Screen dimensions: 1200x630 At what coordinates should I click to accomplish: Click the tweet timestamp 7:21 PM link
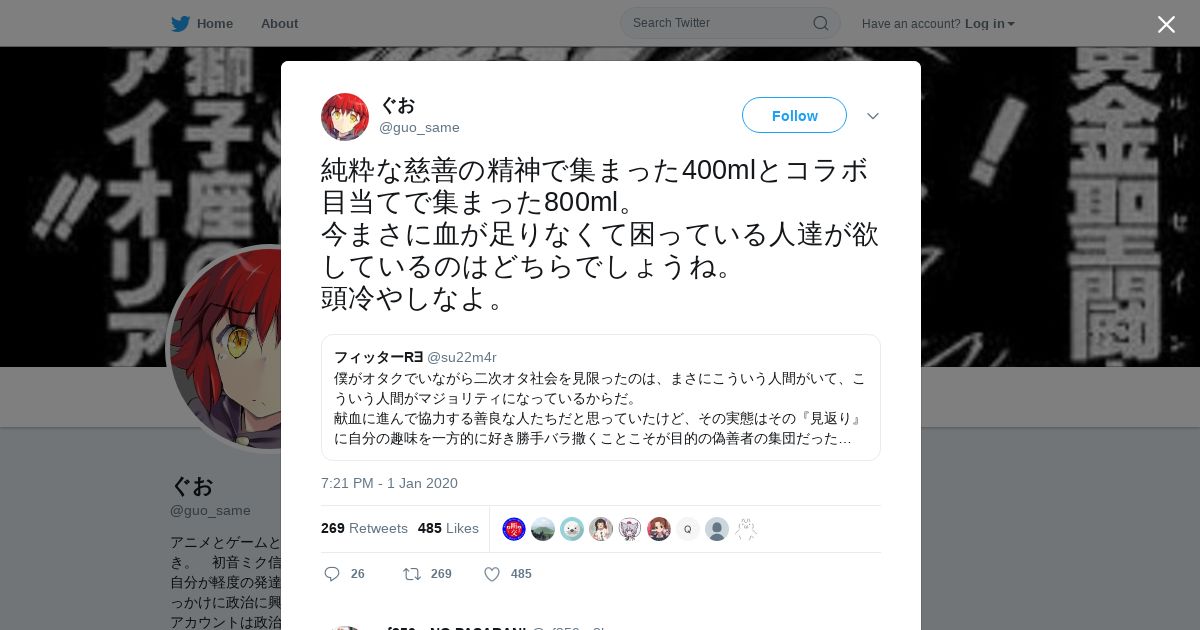[x=389, y=483]
